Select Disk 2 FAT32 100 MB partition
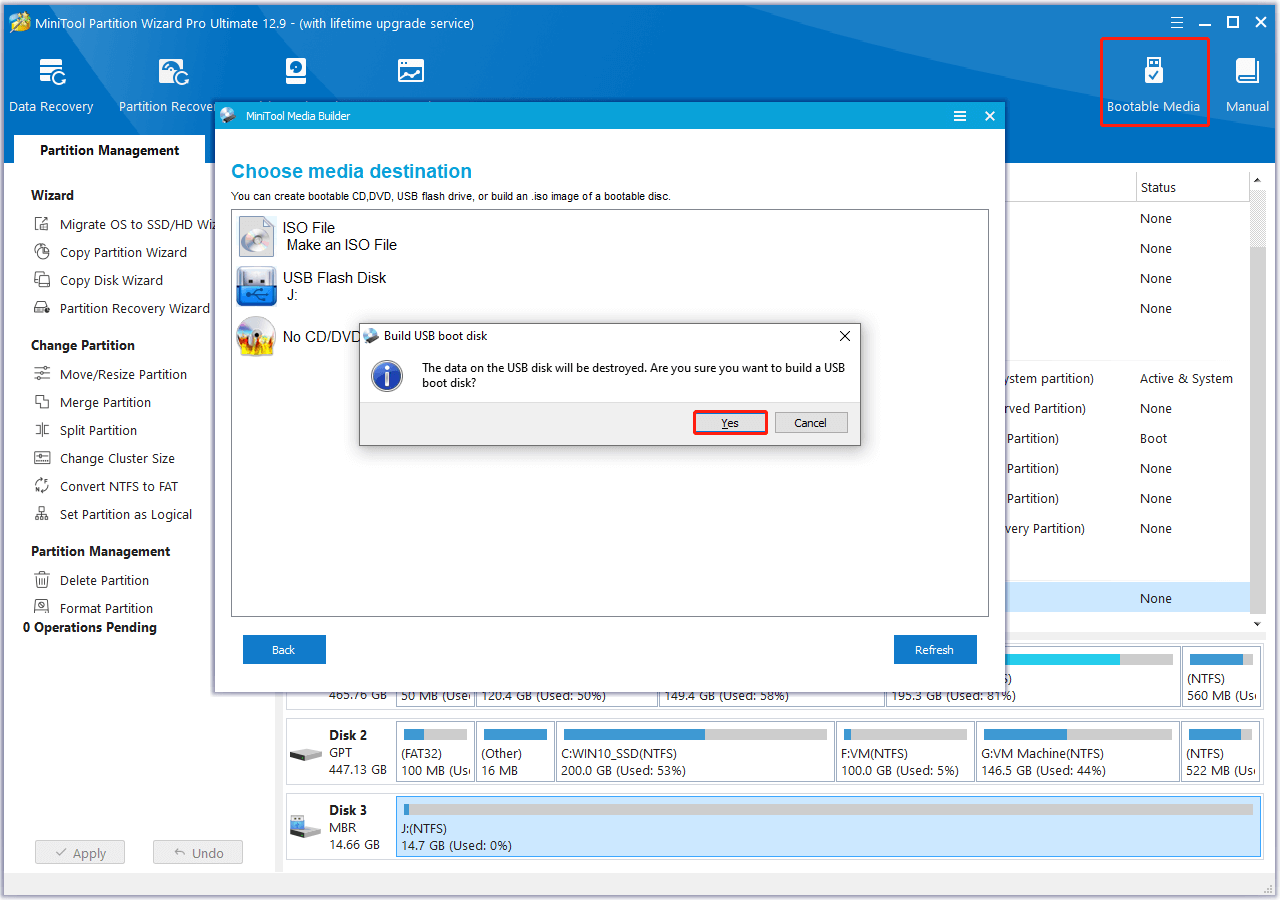Viewport: 1280px width, 900px height. [435, 752]
